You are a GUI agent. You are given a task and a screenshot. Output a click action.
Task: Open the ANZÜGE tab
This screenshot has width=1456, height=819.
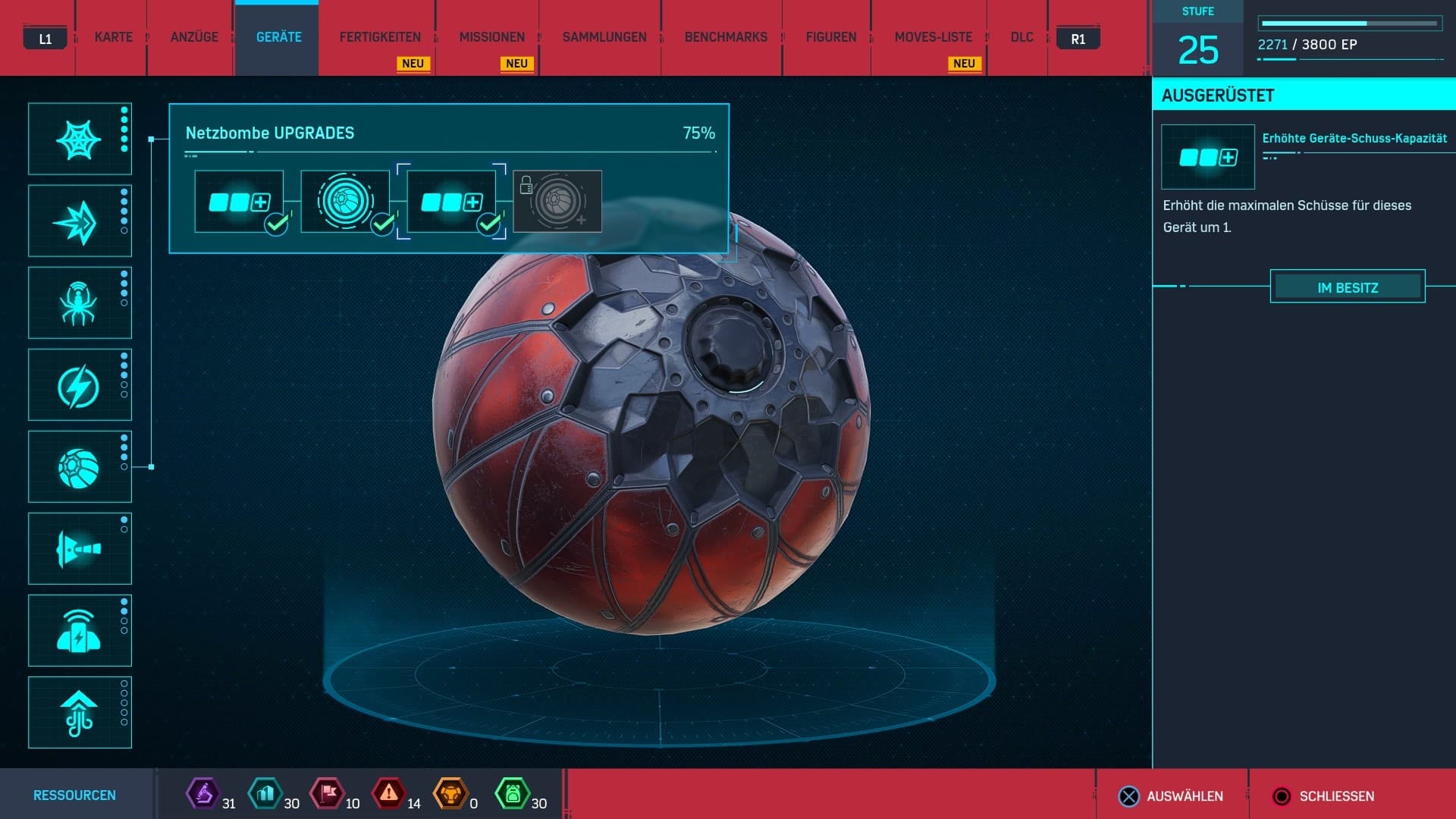194,37
